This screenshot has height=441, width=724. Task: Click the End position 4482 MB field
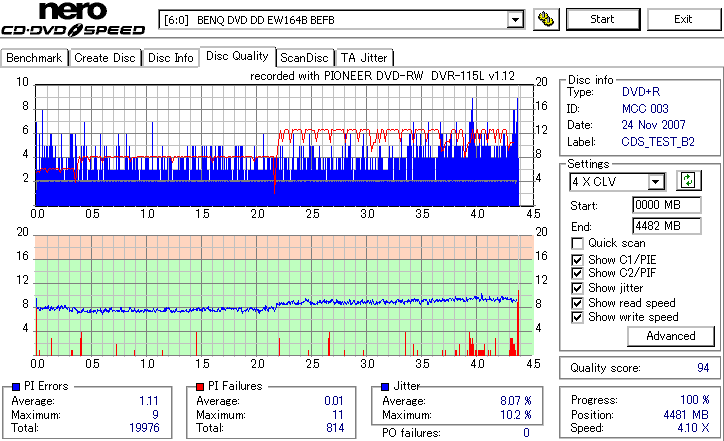point(666,226)
